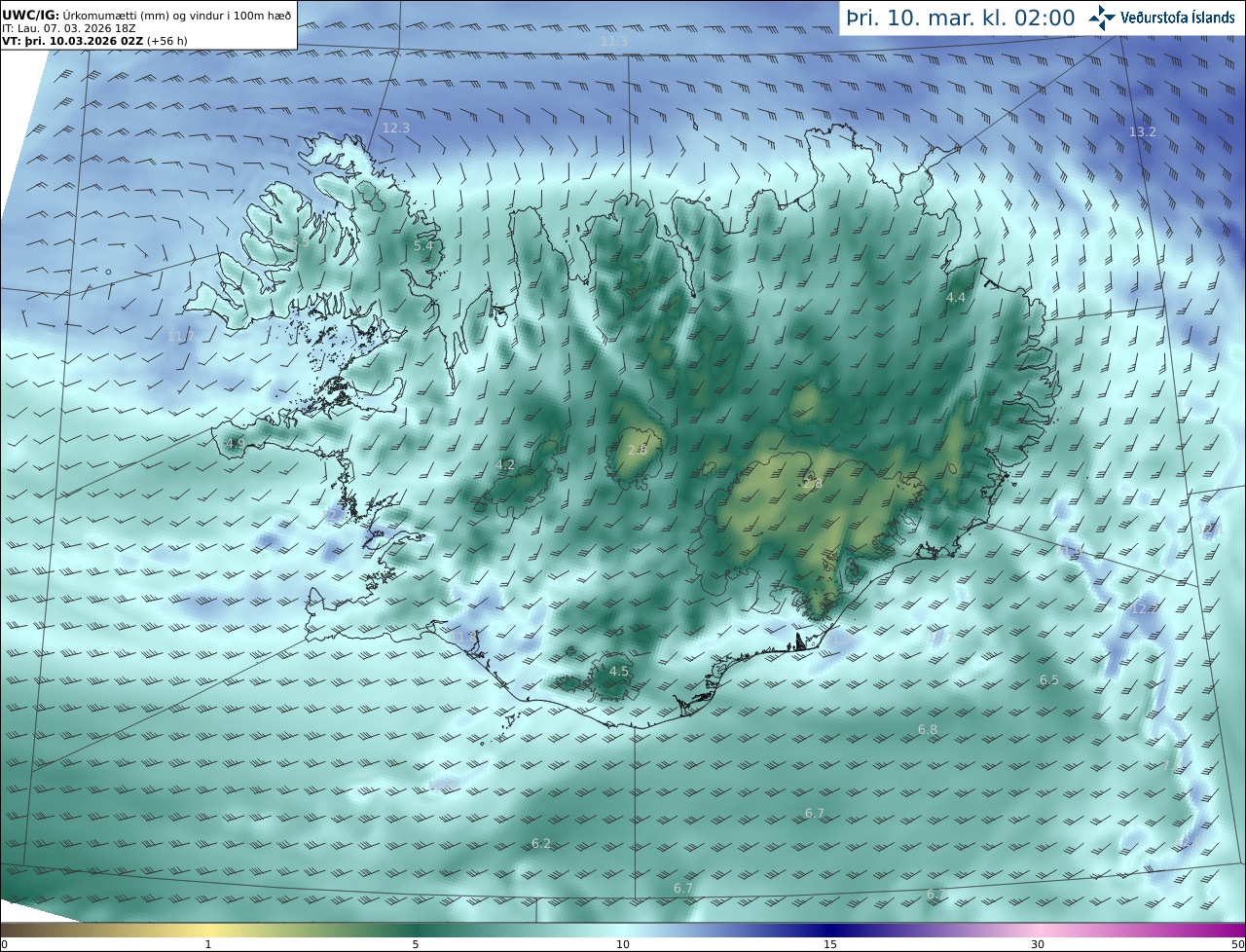Screen dimensions: 1246x952
Task: Click the 4.5 value label on the map
Action: pos(619,672)
